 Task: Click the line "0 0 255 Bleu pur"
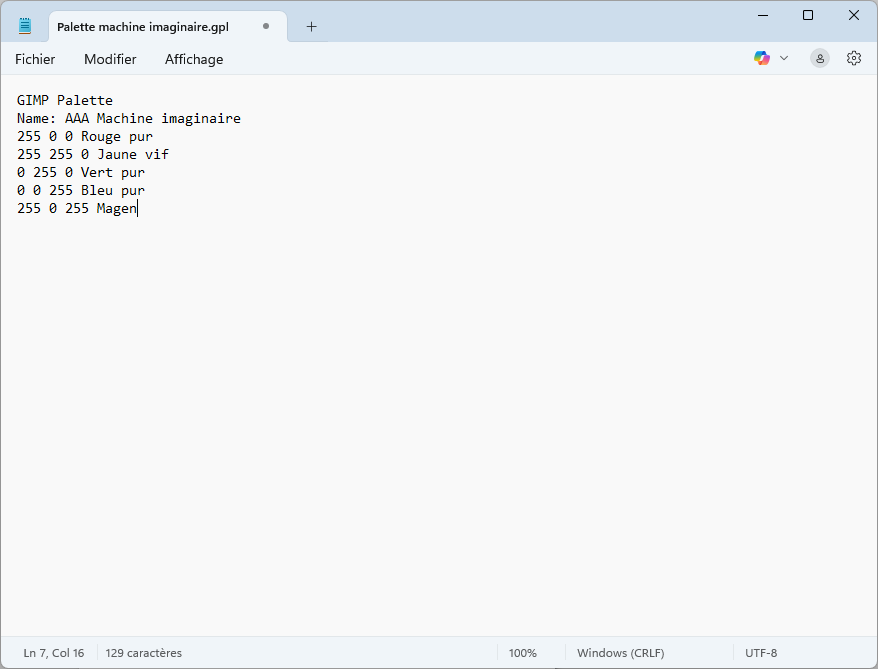[x=81, y=190]
